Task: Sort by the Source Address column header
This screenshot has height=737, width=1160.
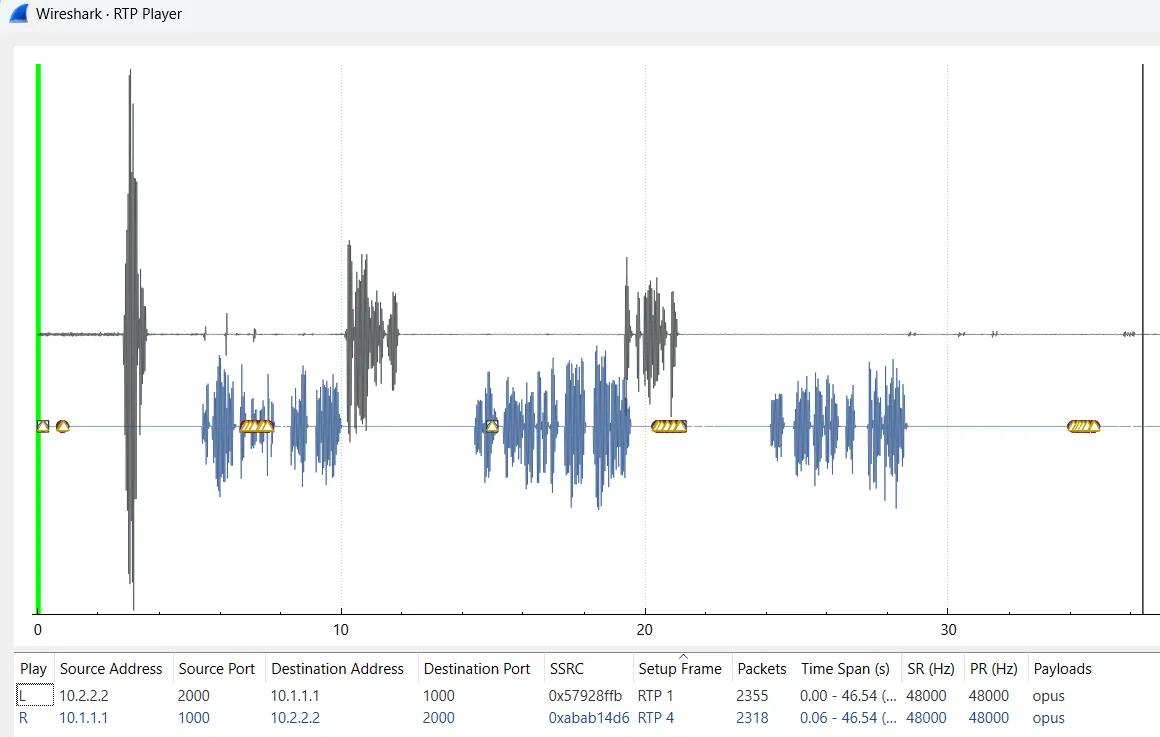Action: click(111, 669)
